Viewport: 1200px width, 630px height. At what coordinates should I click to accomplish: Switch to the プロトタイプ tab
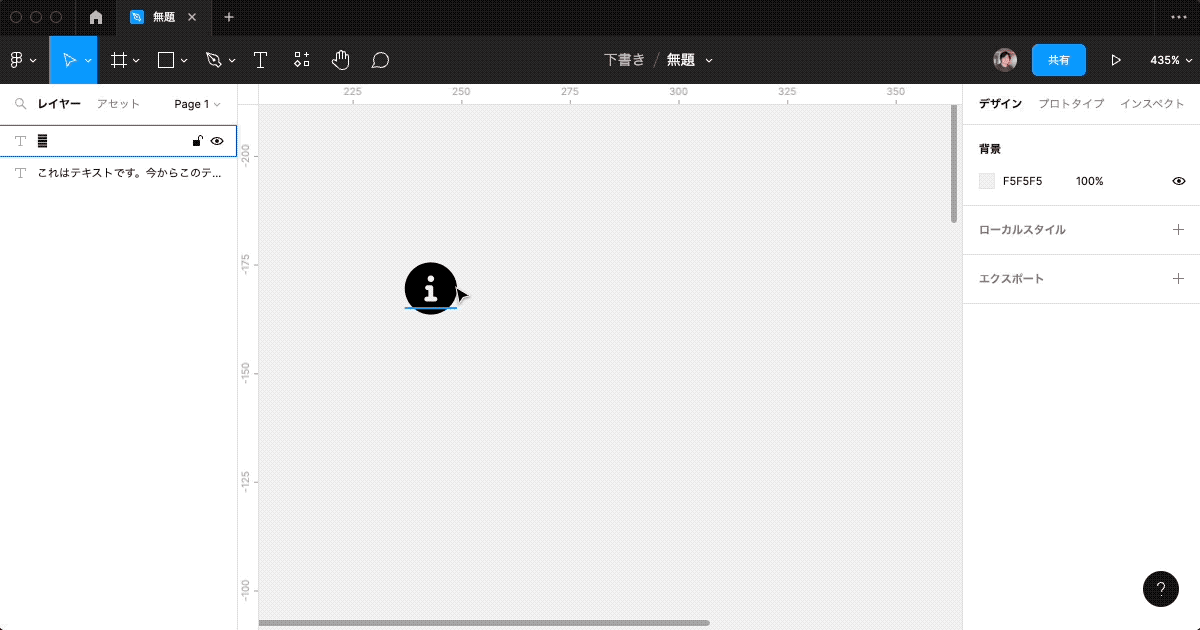click(x=1071, y=103)
